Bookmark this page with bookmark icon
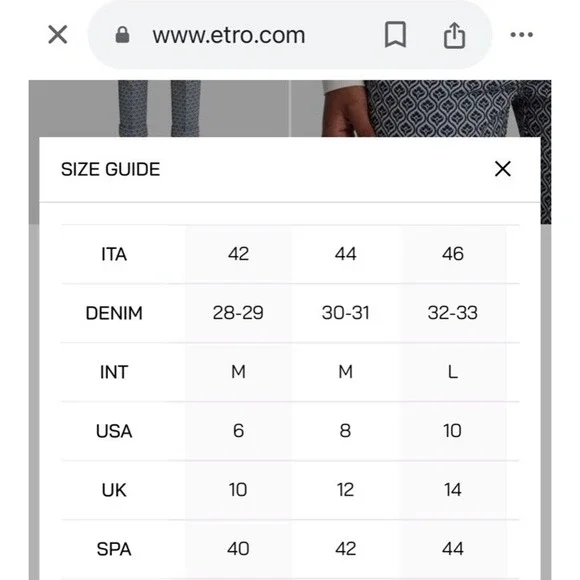Viewport: 580px width, 580px height. tap(395, 35)
